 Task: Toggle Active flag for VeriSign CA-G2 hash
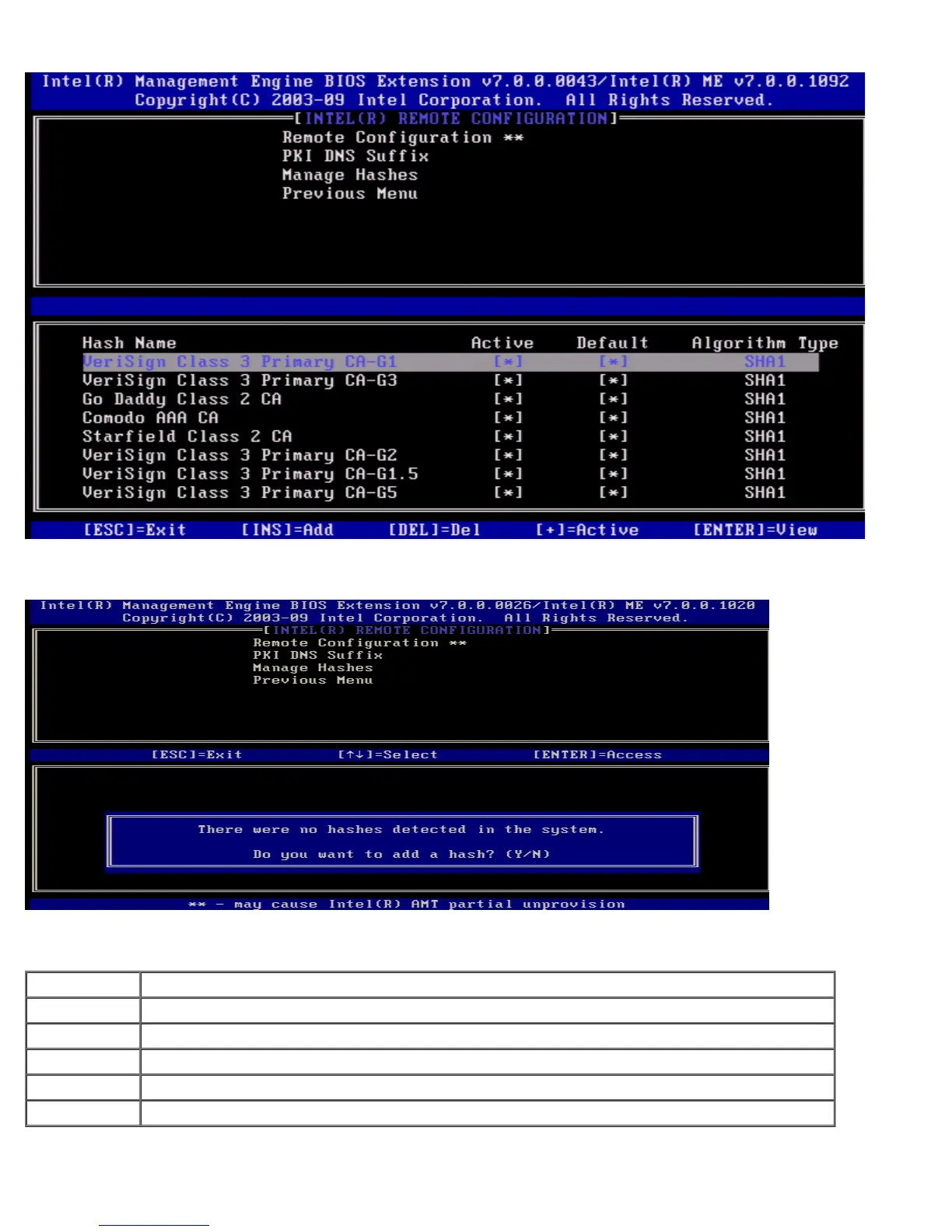coord(509,455)
